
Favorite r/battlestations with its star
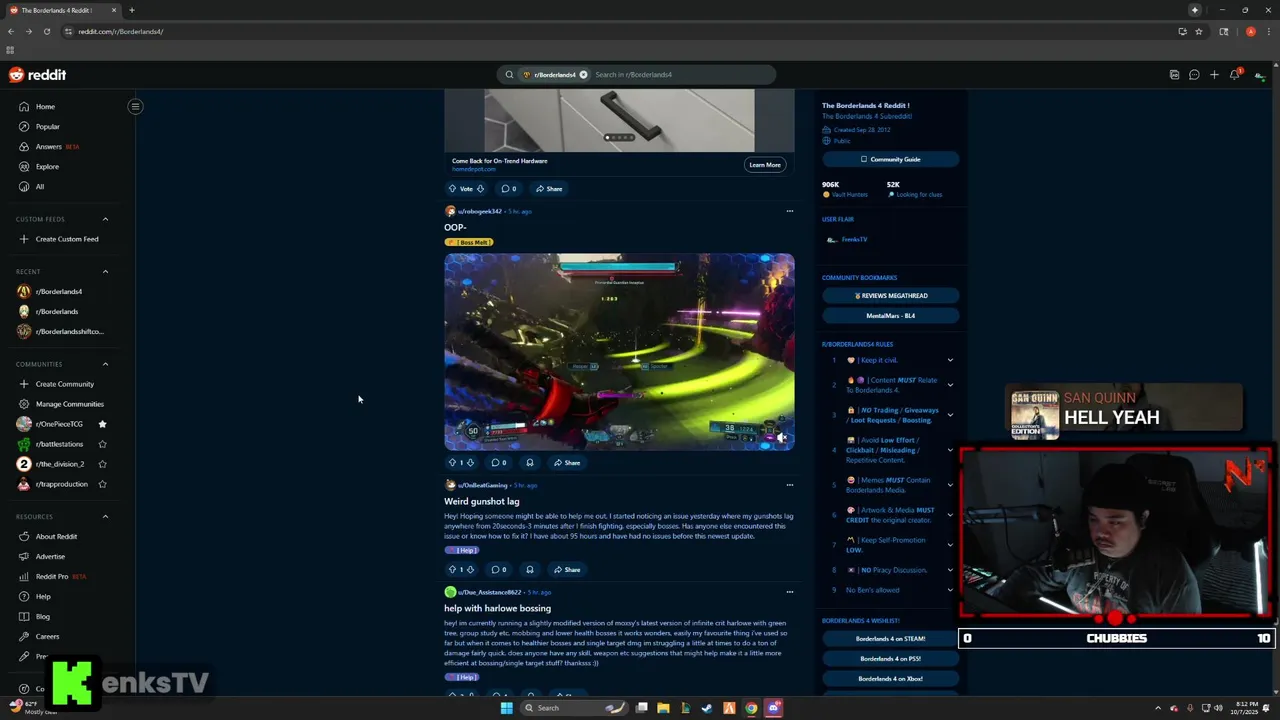(x=102, y=444)
